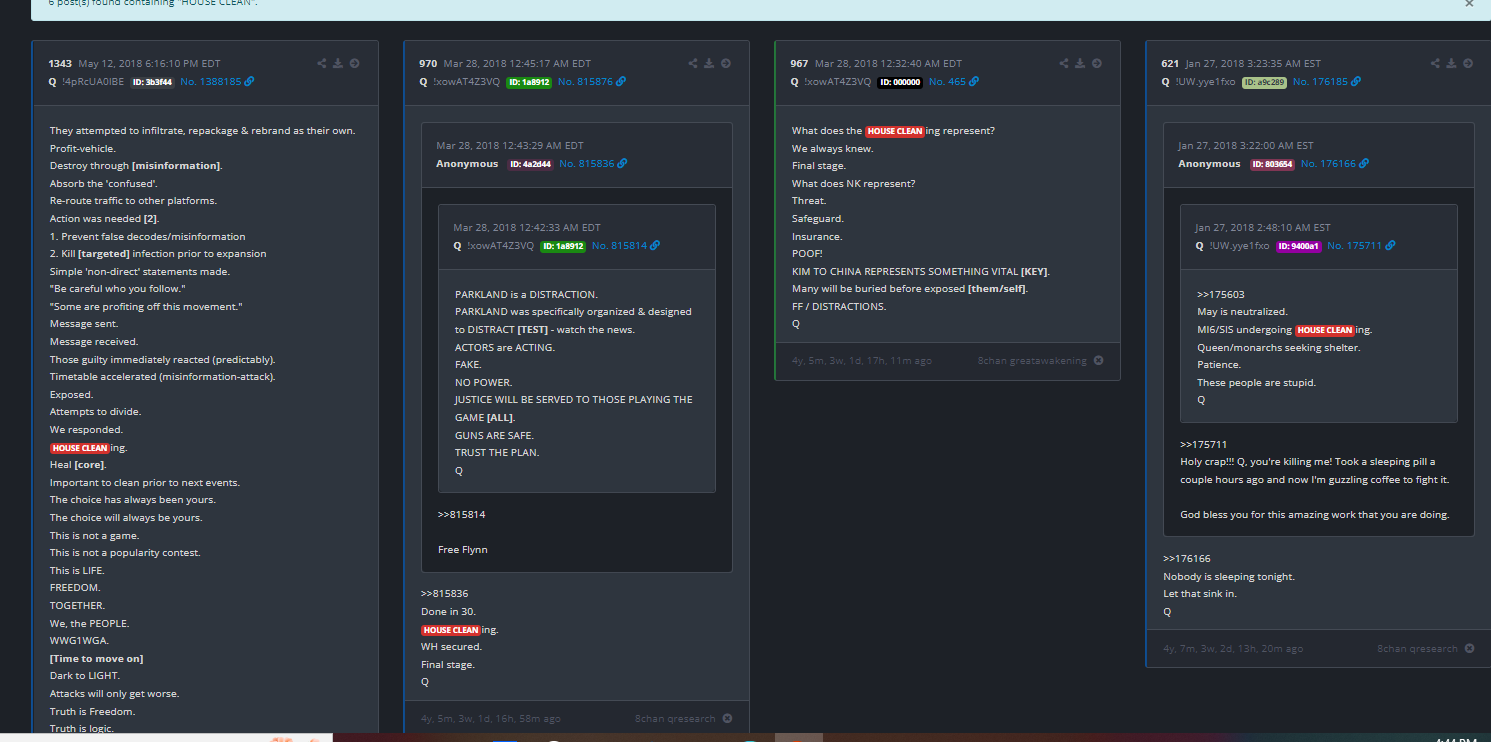
Task: Follow the No. 176185 link
Action: click(1327, 81)
